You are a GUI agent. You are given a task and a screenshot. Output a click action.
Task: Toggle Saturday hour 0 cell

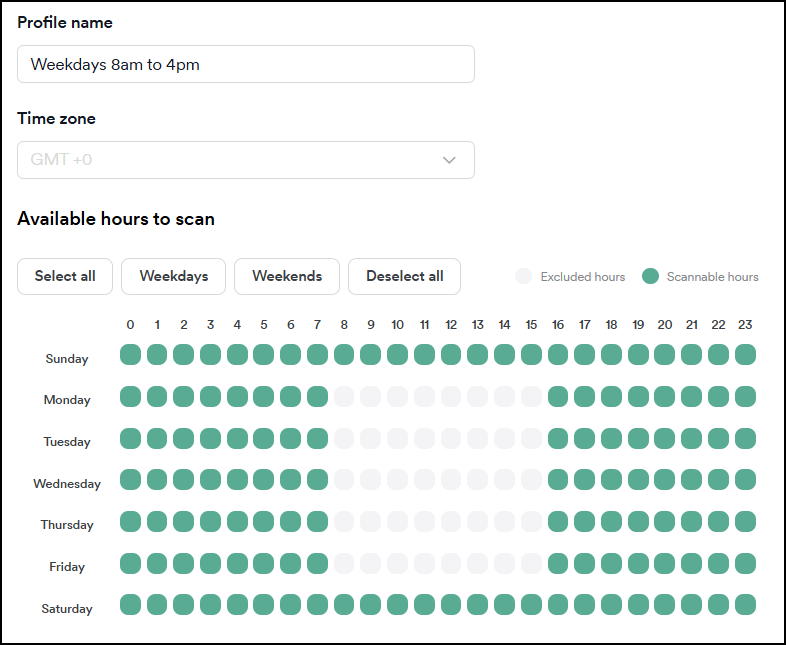point(130,604)
